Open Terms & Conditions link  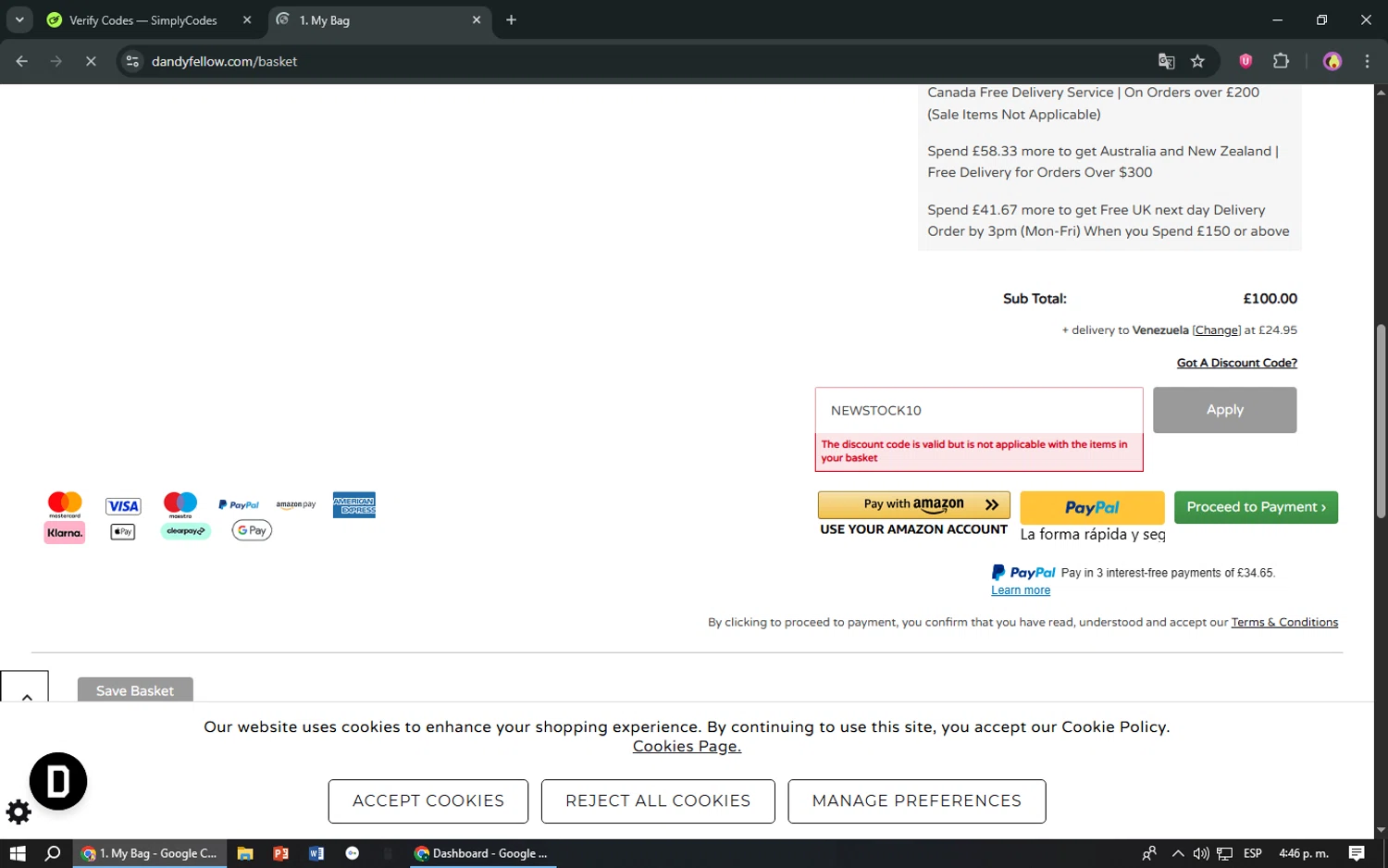(1284, 623)
